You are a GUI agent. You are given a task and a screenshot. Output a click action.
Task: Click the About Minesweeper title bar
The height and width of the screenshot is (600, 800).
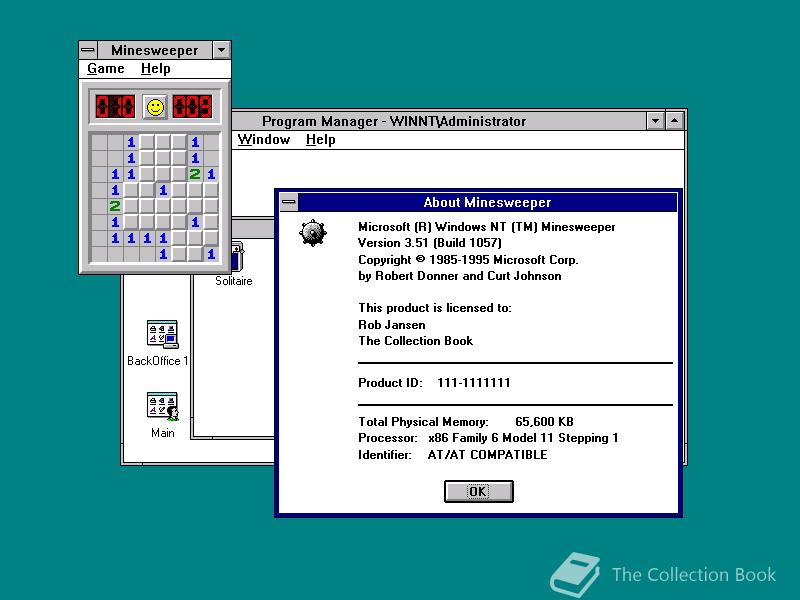pyautogui.click(x=487, y=202)
